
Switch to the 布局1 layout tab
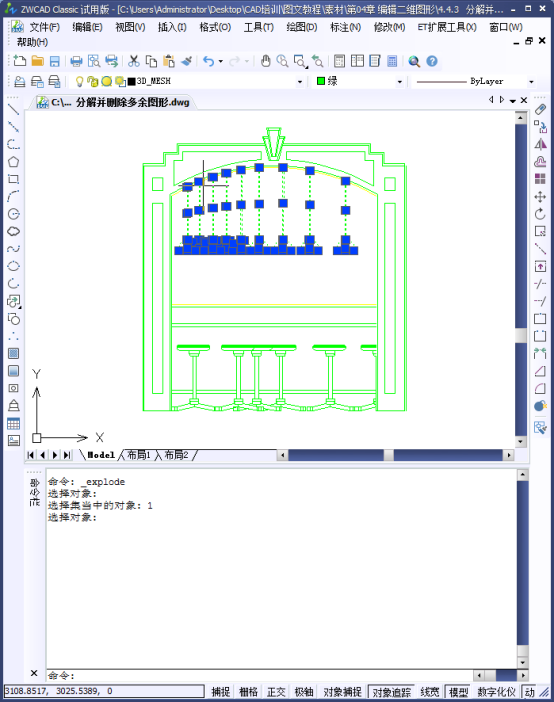coord(139,455)
